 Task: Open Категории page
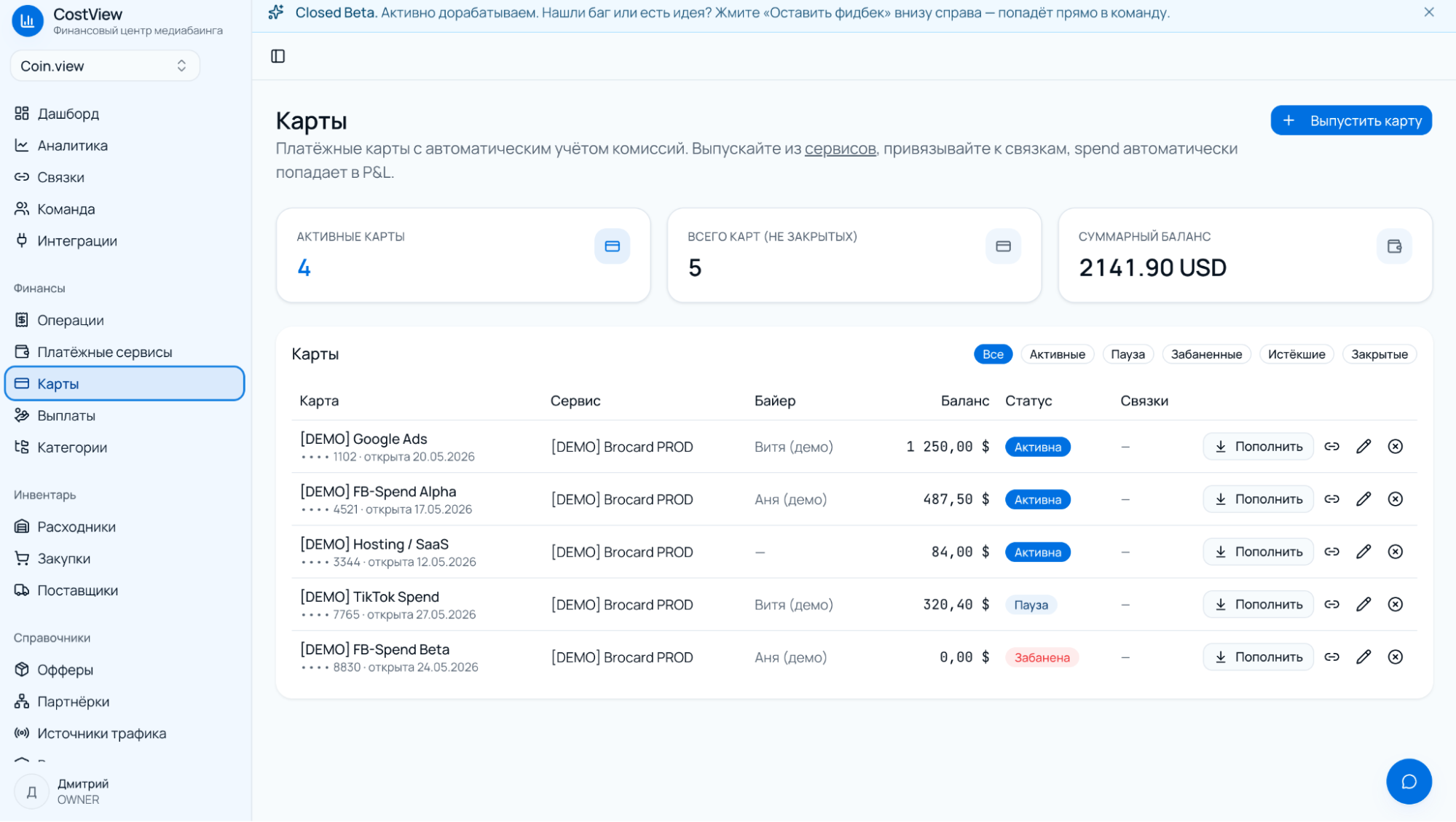(x=125, y=447)
